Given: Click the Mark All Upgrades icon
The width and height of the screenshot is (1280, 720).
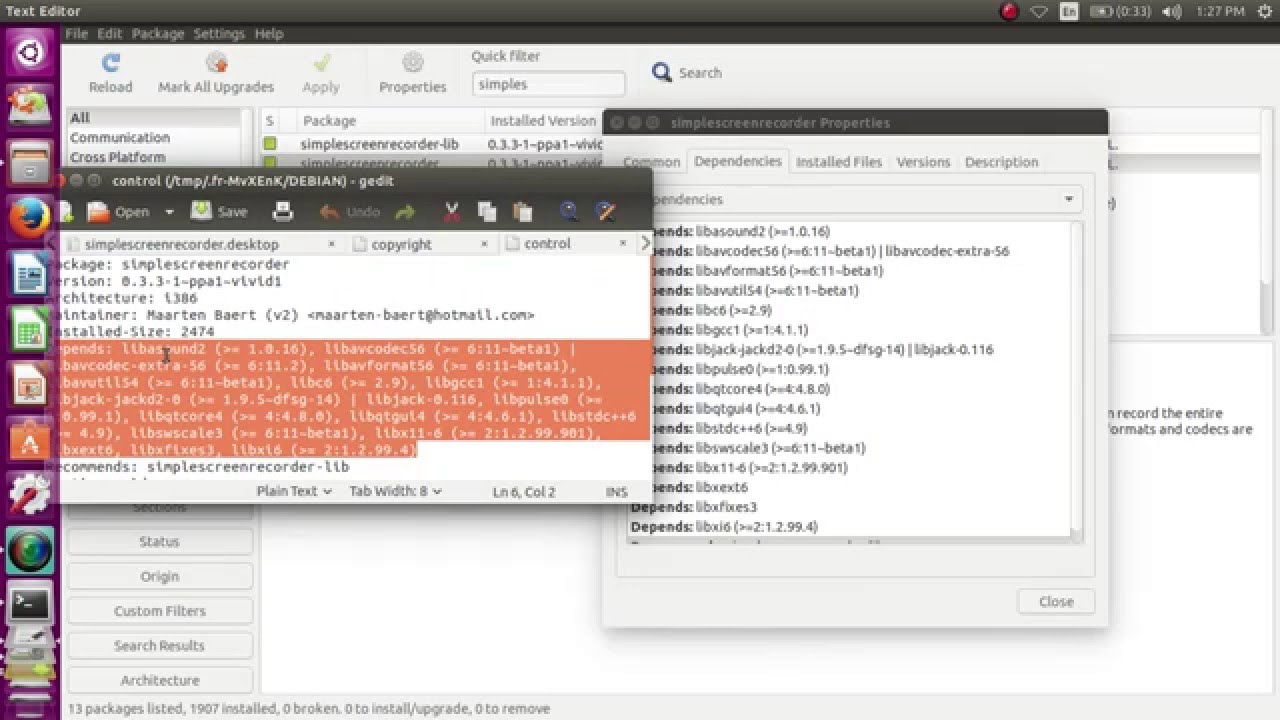Looking at the screenshot, I should click(x=216, y=63).
